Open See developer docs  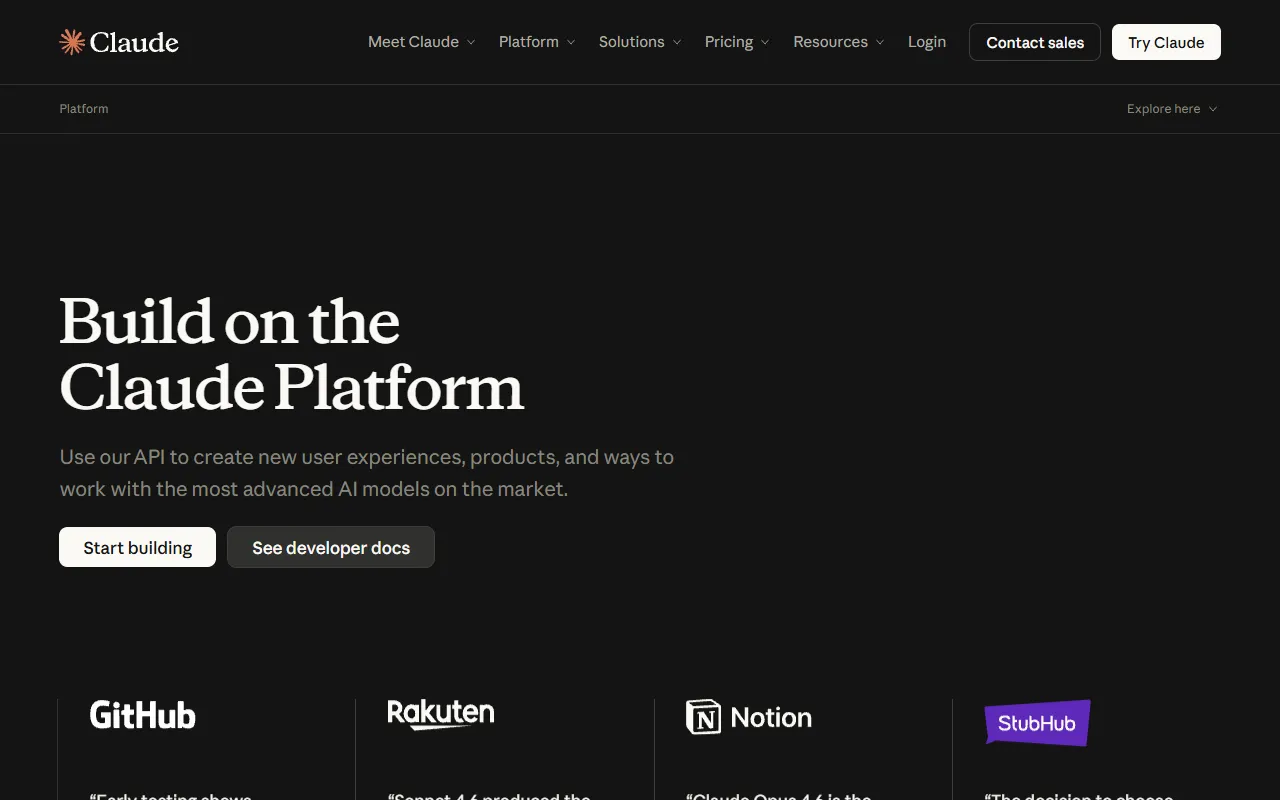[x=330, y=547]
